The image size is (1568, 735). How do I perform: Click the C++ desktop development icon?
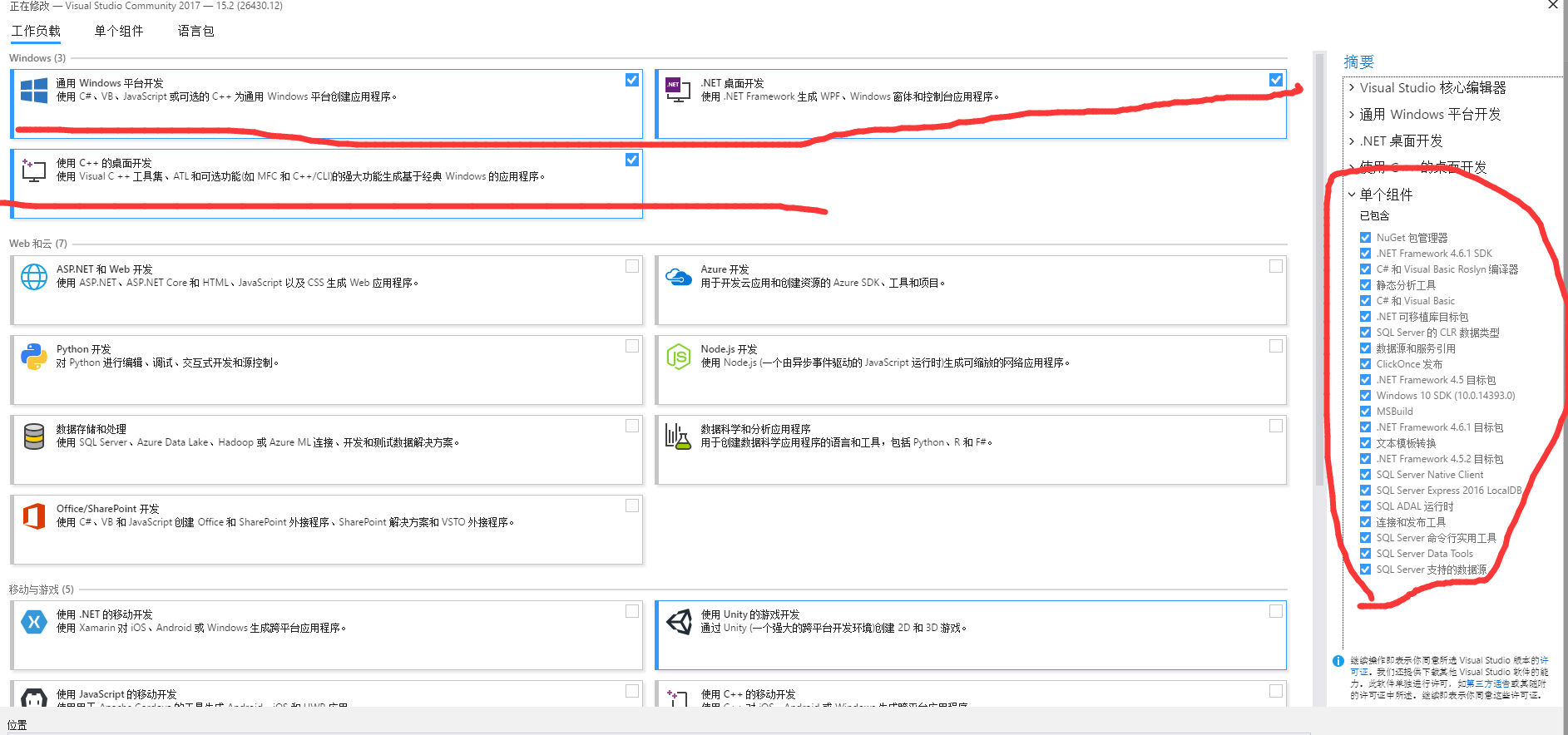[33, 170]
